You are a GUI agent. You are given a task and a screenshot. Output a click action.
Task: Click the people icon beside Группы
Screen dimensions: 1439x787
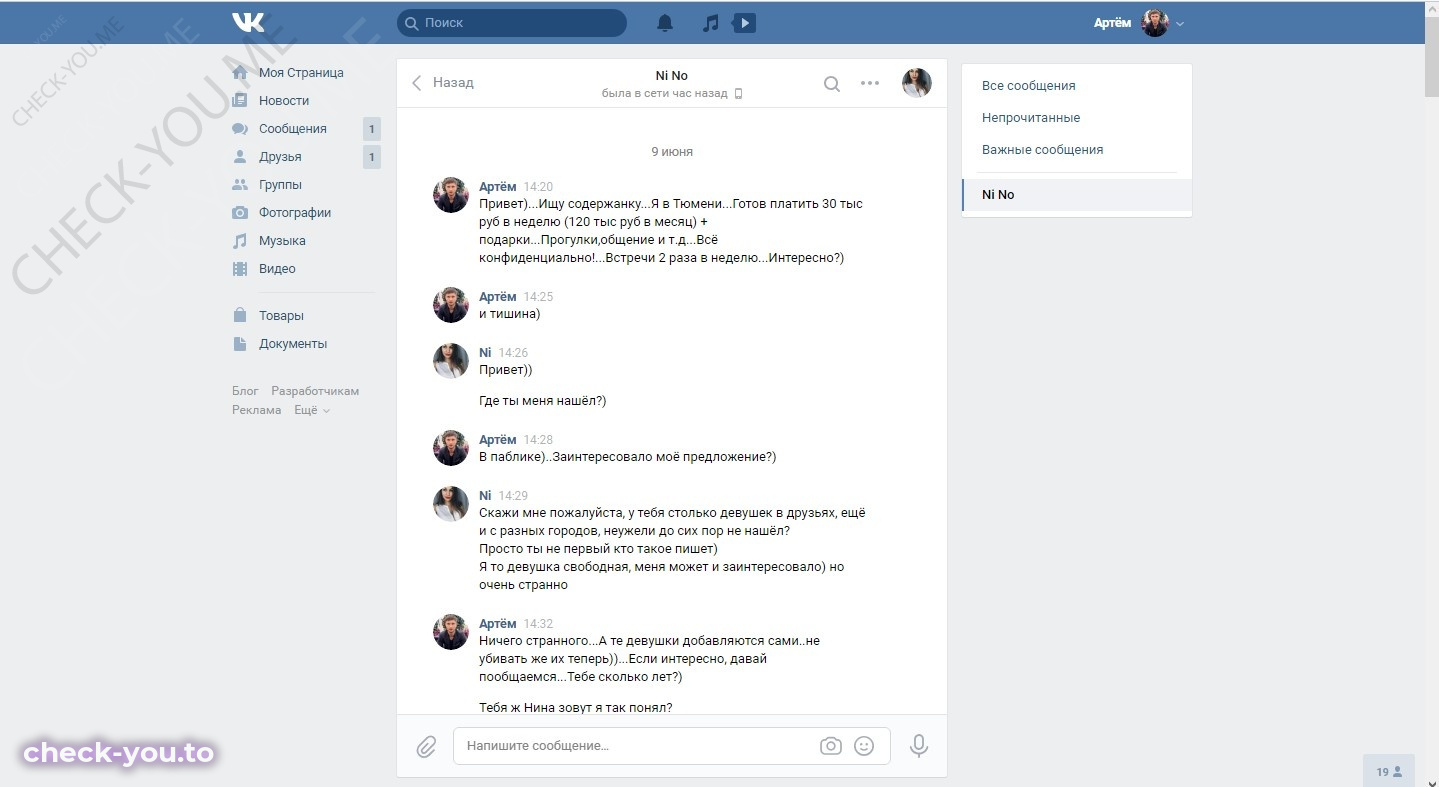[x=240, y=185]
